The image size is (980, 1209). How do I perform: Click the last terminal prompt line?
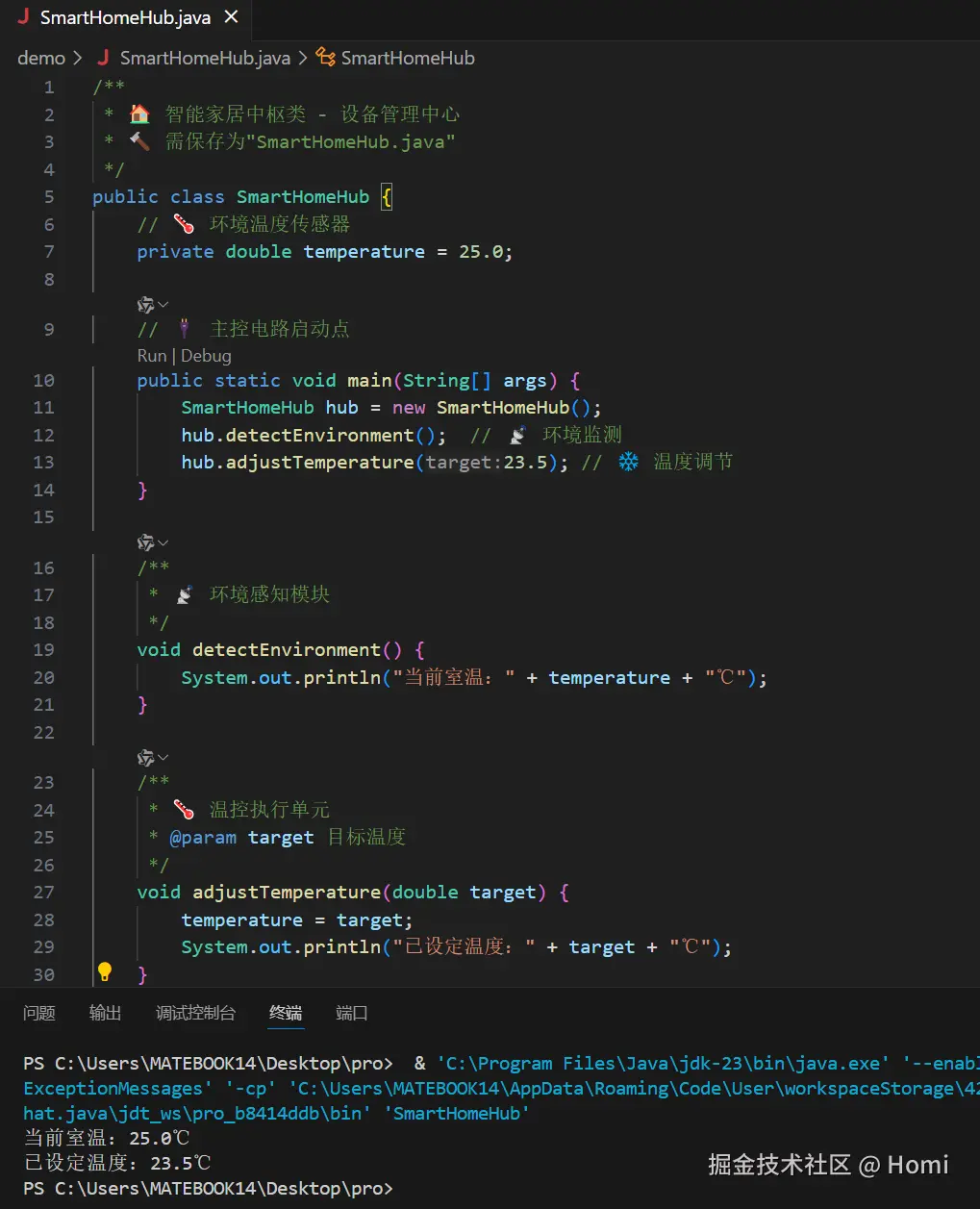(x=208, y=1189)
